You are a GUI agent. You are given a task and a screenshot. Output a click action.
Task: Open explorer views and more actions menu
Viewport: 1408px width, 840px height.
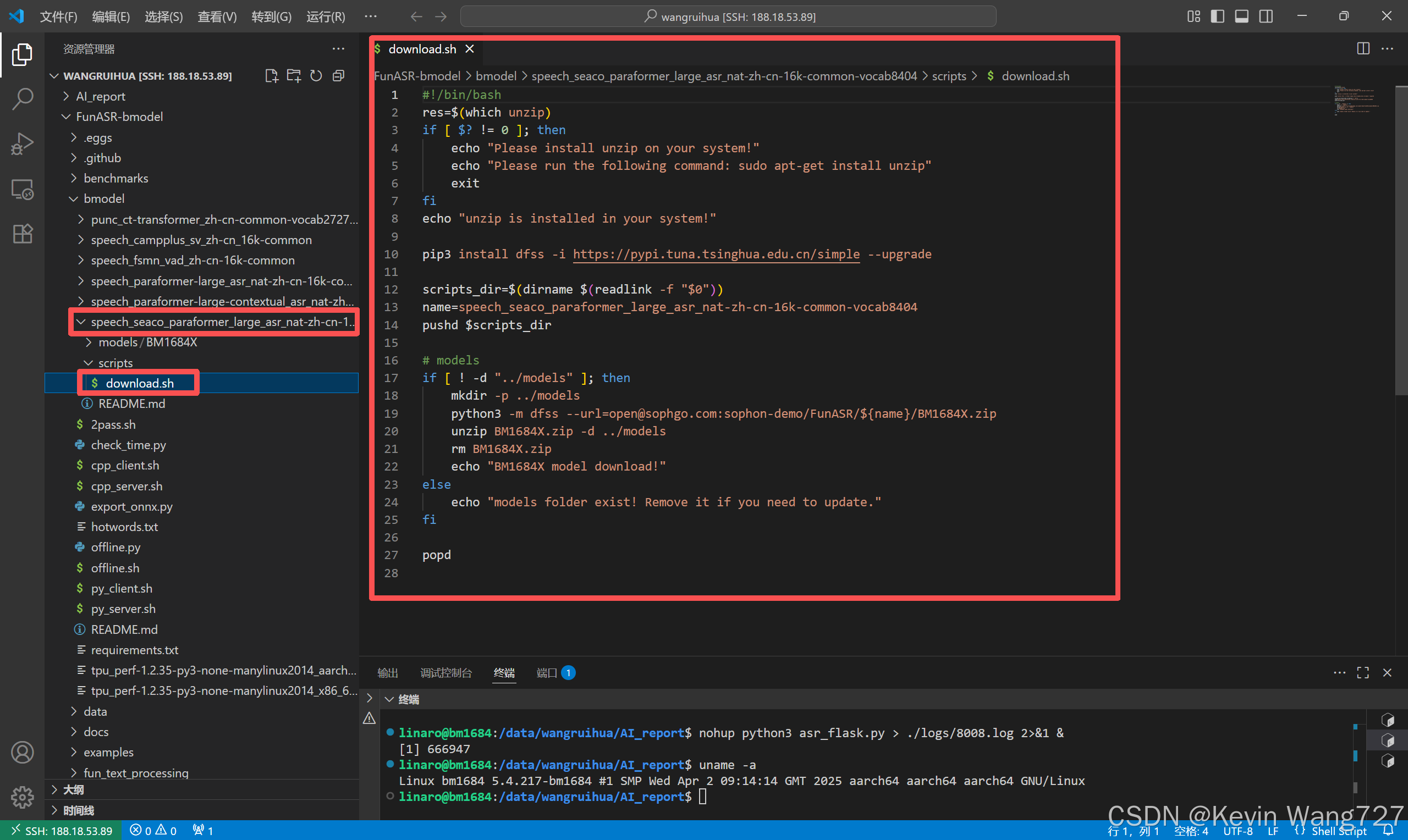click(x=339, y=49)
